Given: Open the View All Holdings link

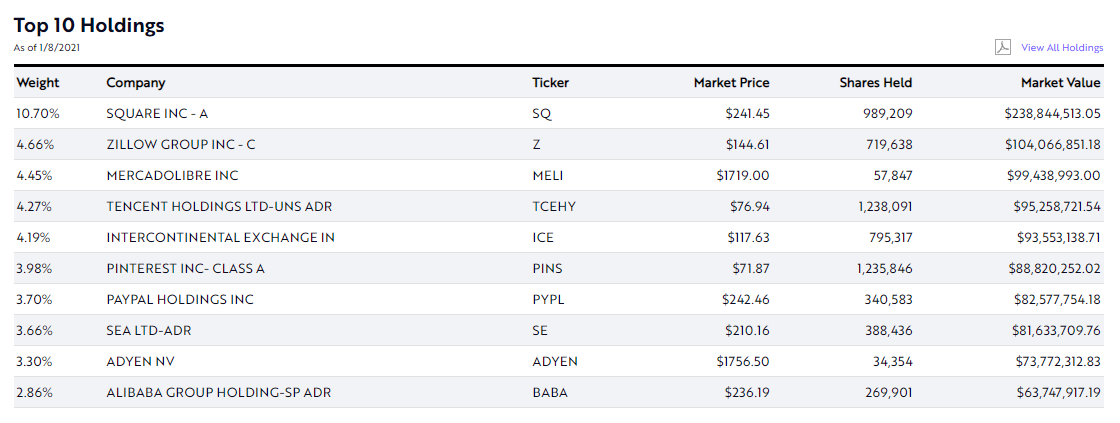Looking at the screenshot, I should point(1062,48).
